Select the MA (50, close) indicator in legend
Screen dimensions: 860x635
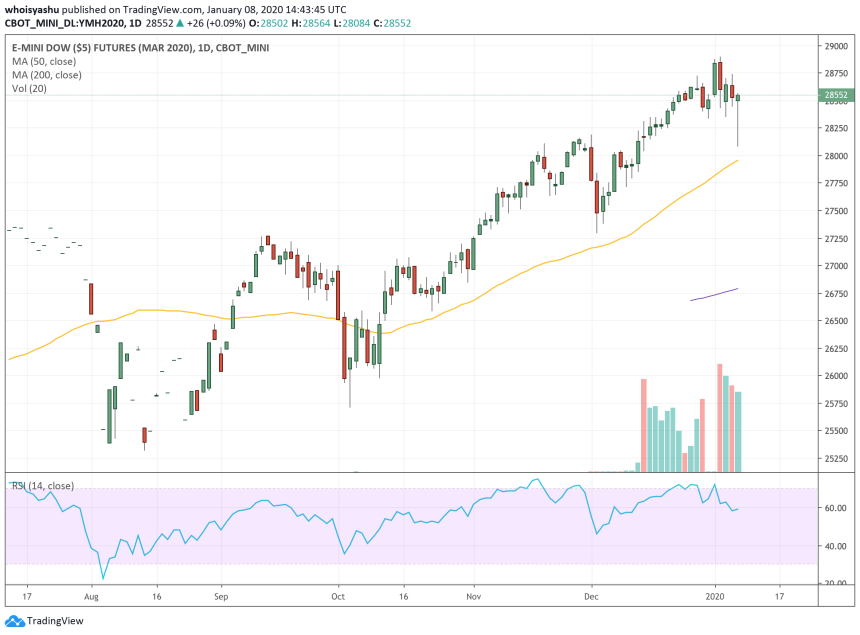[x=45, y=60]
